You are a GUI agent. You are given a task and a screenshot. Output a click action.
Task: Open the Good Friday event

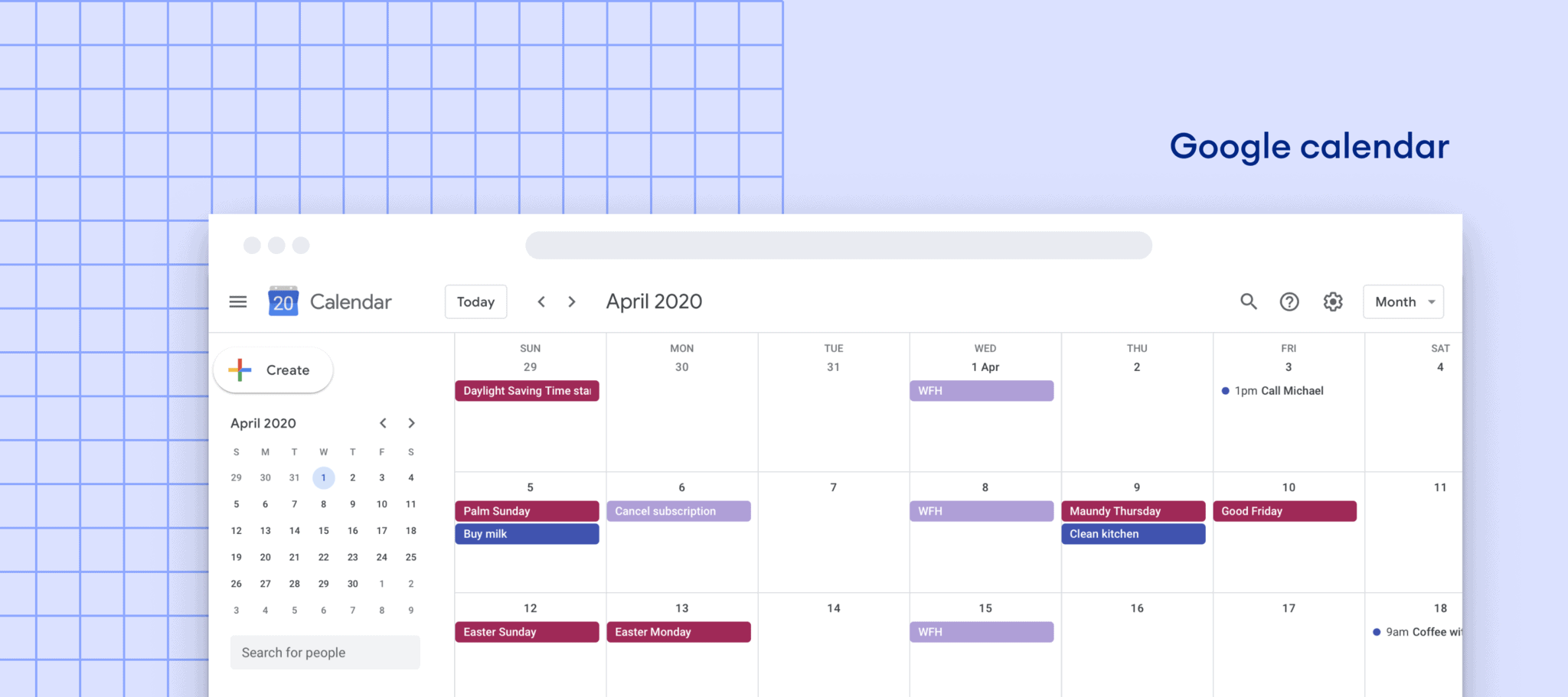click(1285, 510)
